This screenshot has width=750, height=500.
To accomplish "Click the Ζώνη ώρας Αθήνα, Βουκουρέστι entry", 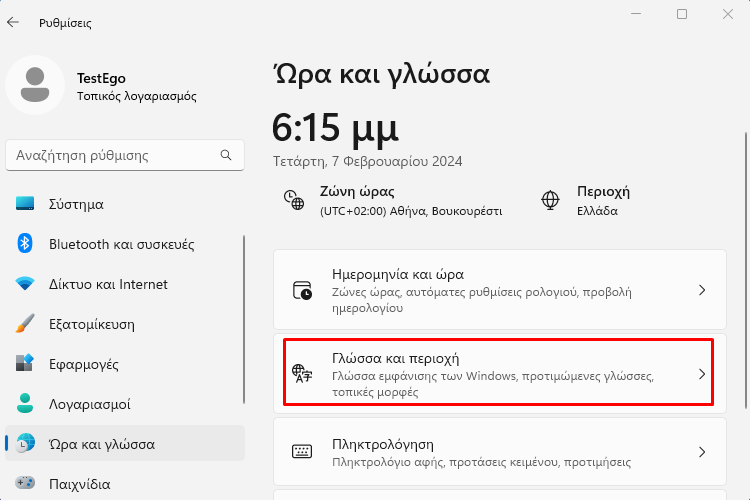I will click(393, 200).
